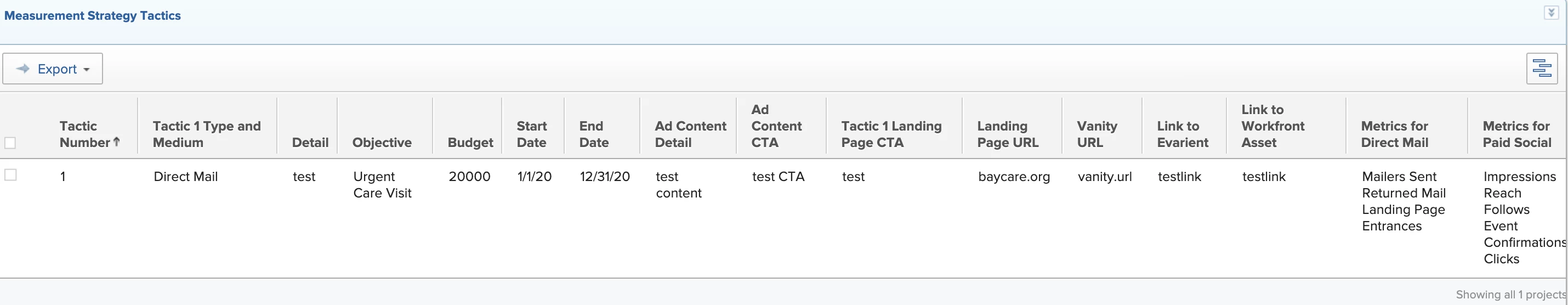The height and width of the screenshot is (305, 1568).
Task: Click the Direct Mail cell in row 1
Action: (186, 177)
